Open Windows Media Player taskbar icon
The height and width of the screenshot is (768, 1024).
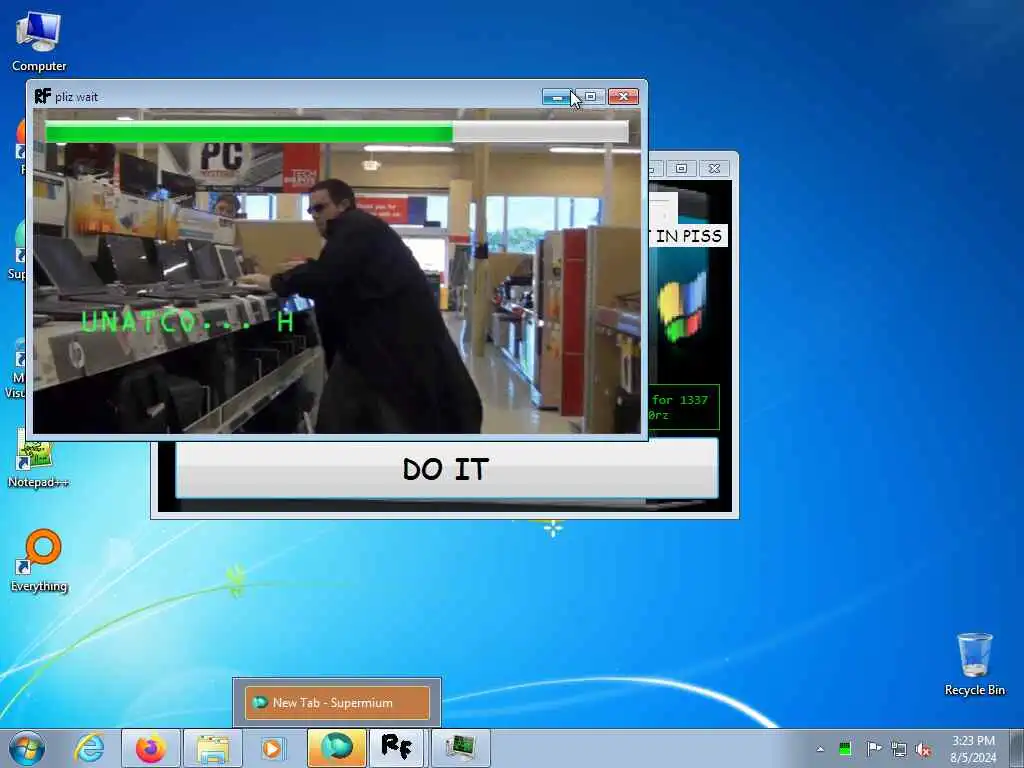click(273, 748)
